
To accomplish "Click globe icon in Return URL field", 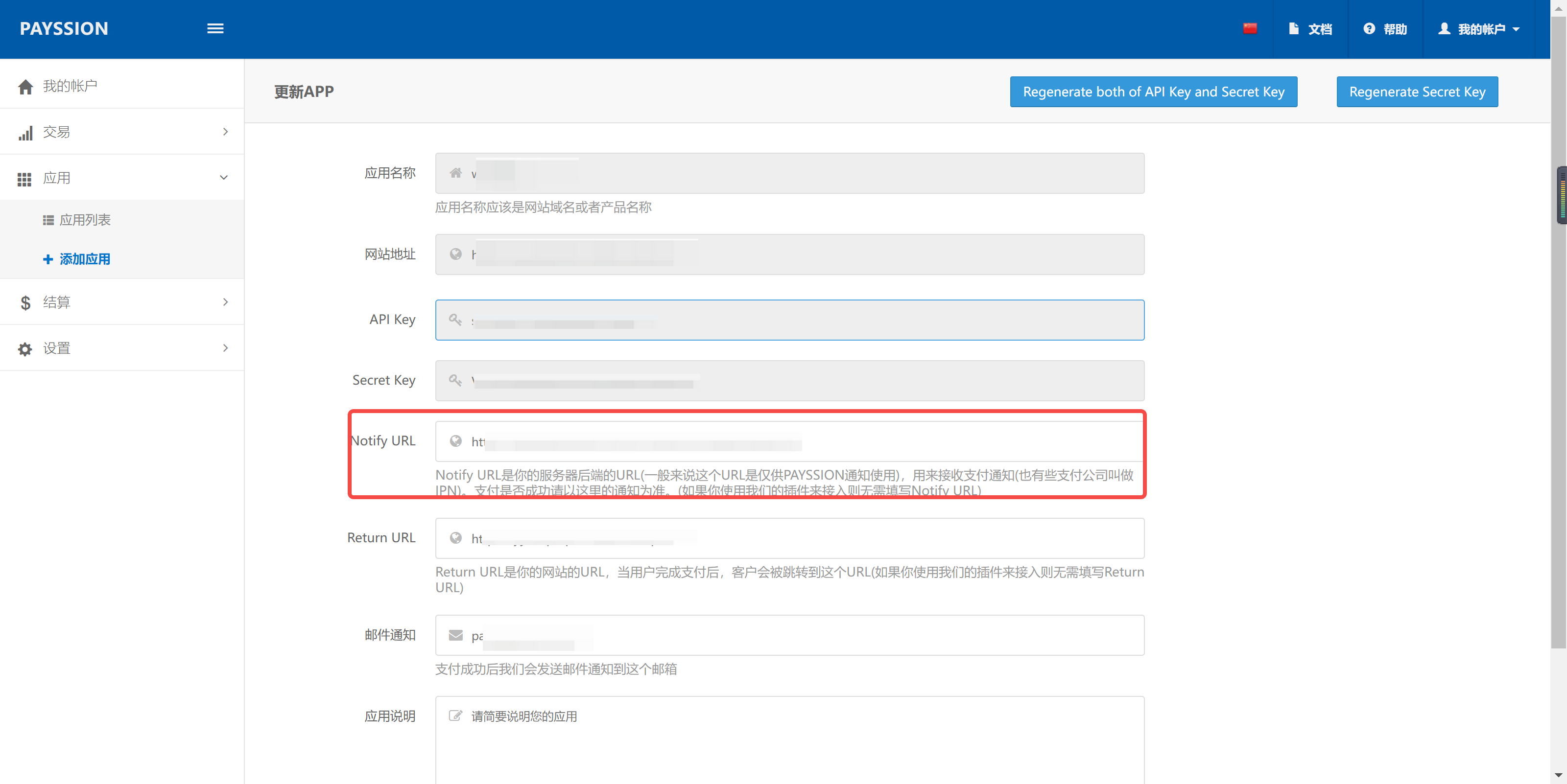I will point(455,538).
